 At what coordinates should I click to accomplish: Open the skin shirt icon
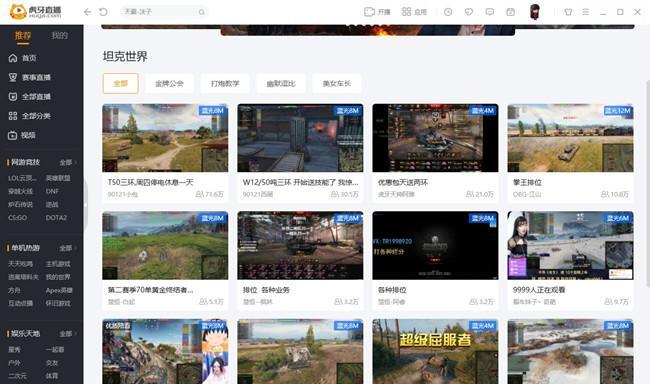coord(568,12)
